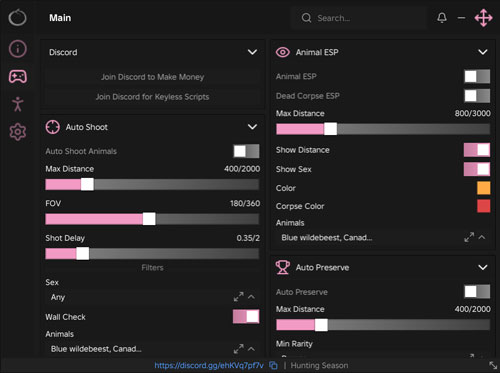Collapse the Auto Shoot section

tap(252, 127)
